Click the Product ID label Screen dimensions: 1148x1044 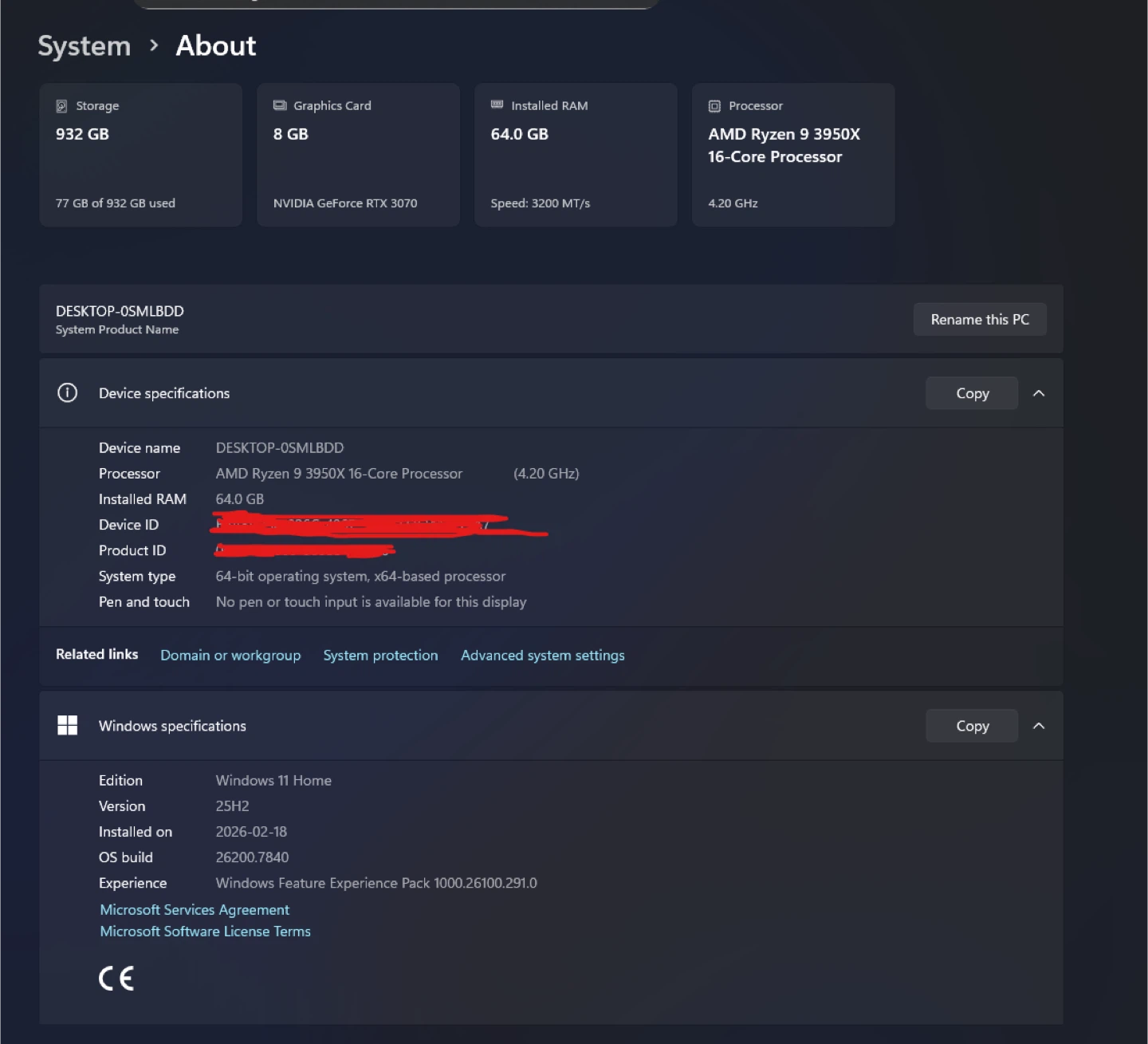coord(132,550)
